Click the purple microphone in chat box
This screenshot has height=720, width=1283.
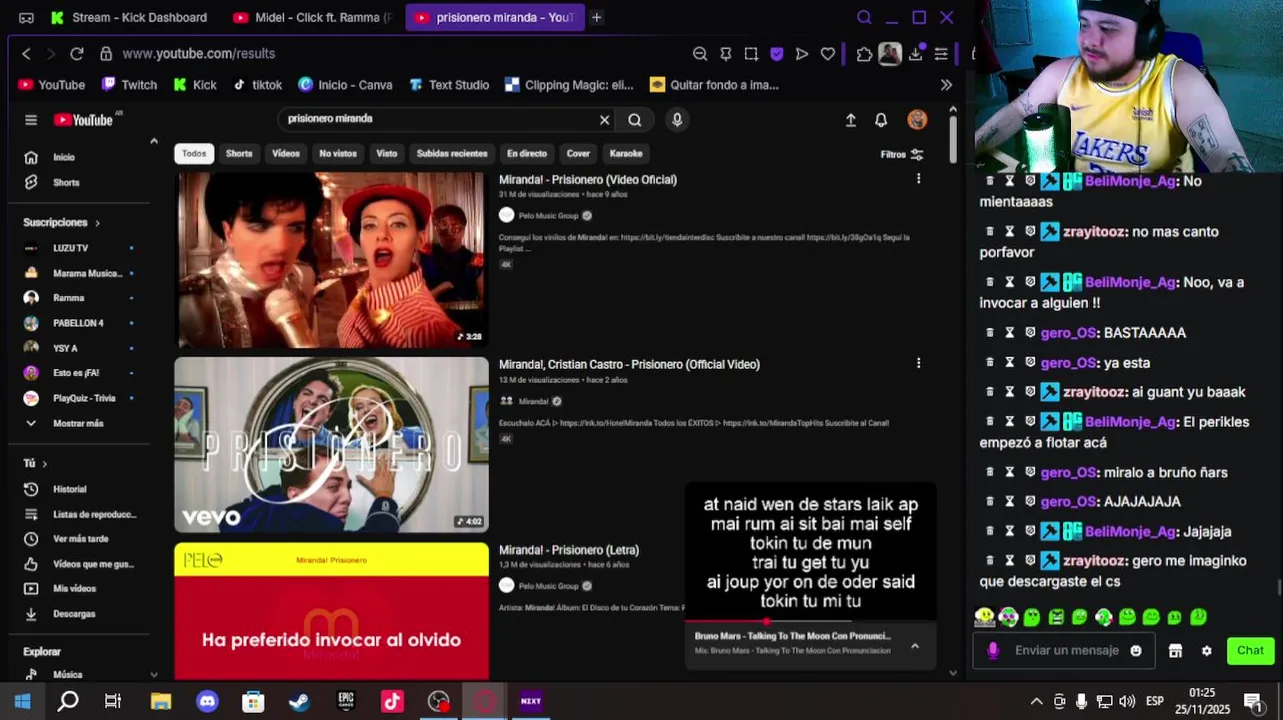click(993, 651)
